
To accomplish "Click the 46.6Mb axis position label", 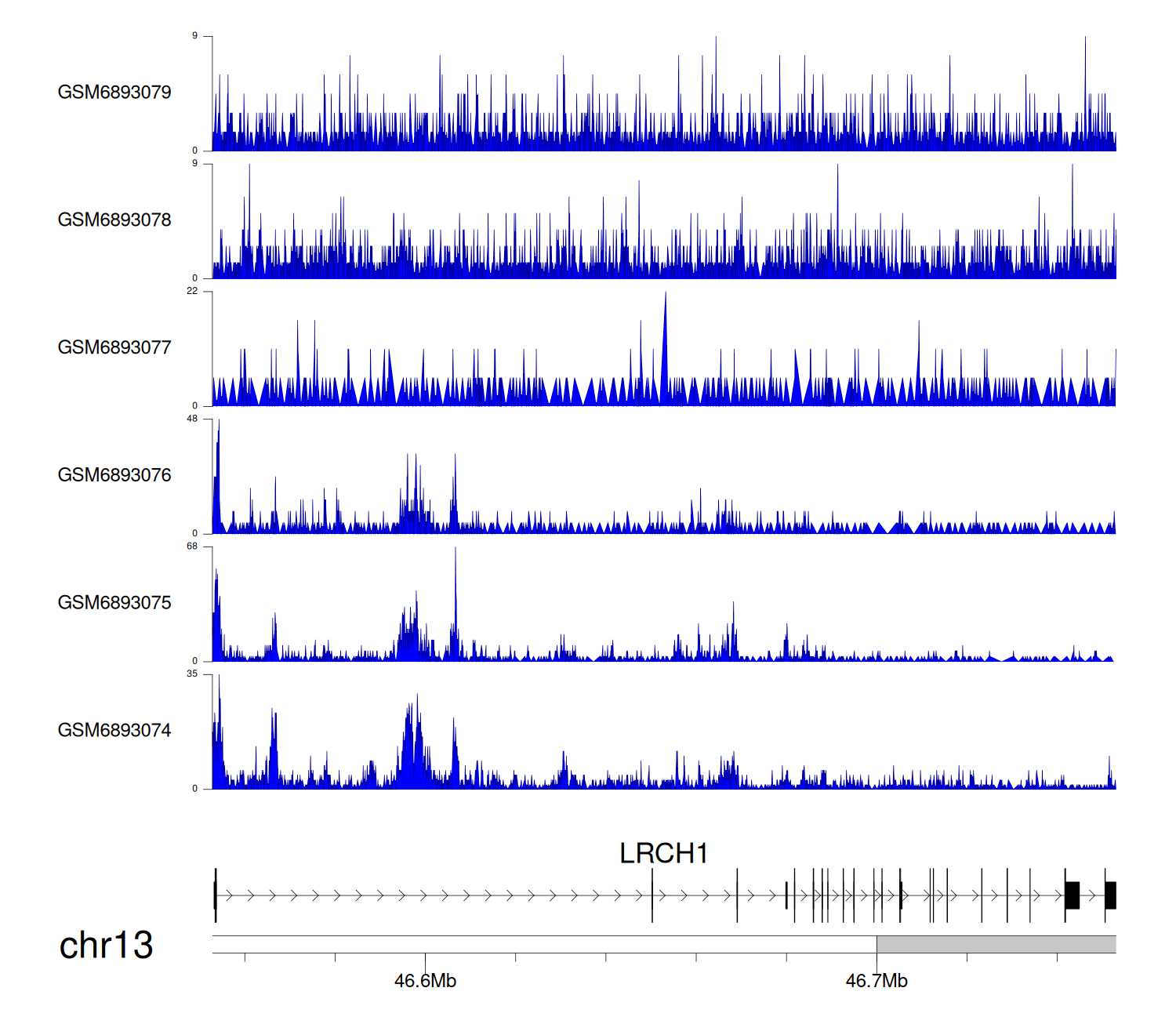I will pos(425,981).
